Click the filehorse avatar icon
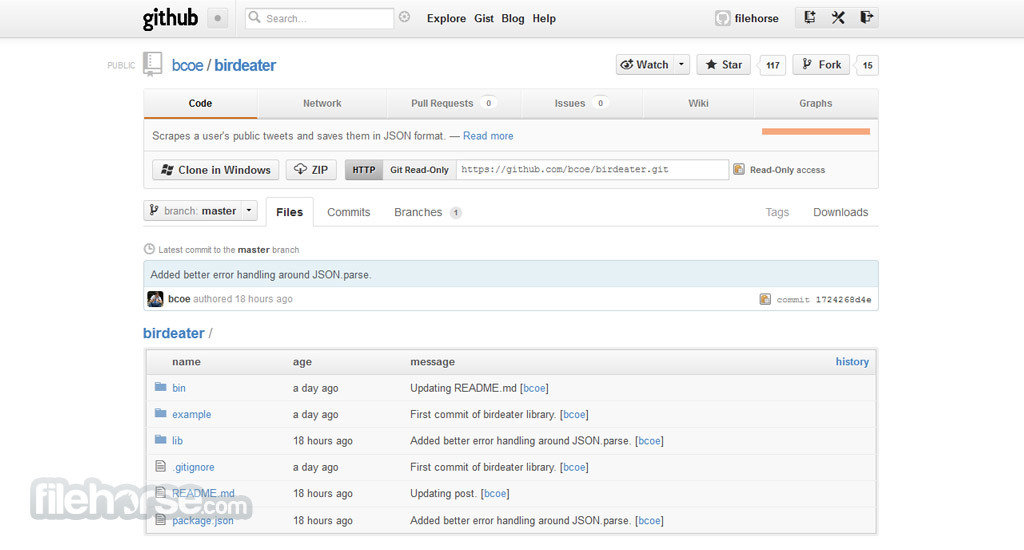1024x550 pixels. [722, 18]
